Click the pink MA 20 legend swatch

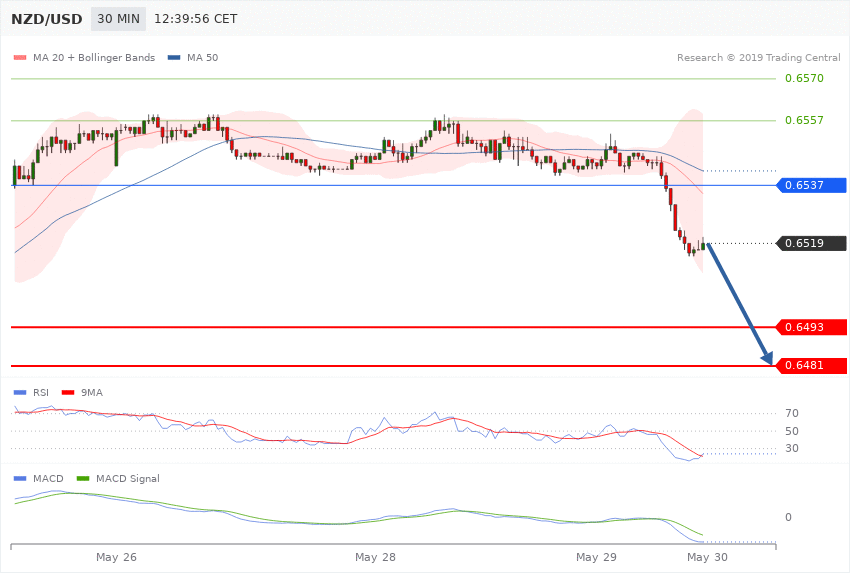pyautogui.click(x=20, y=57)
